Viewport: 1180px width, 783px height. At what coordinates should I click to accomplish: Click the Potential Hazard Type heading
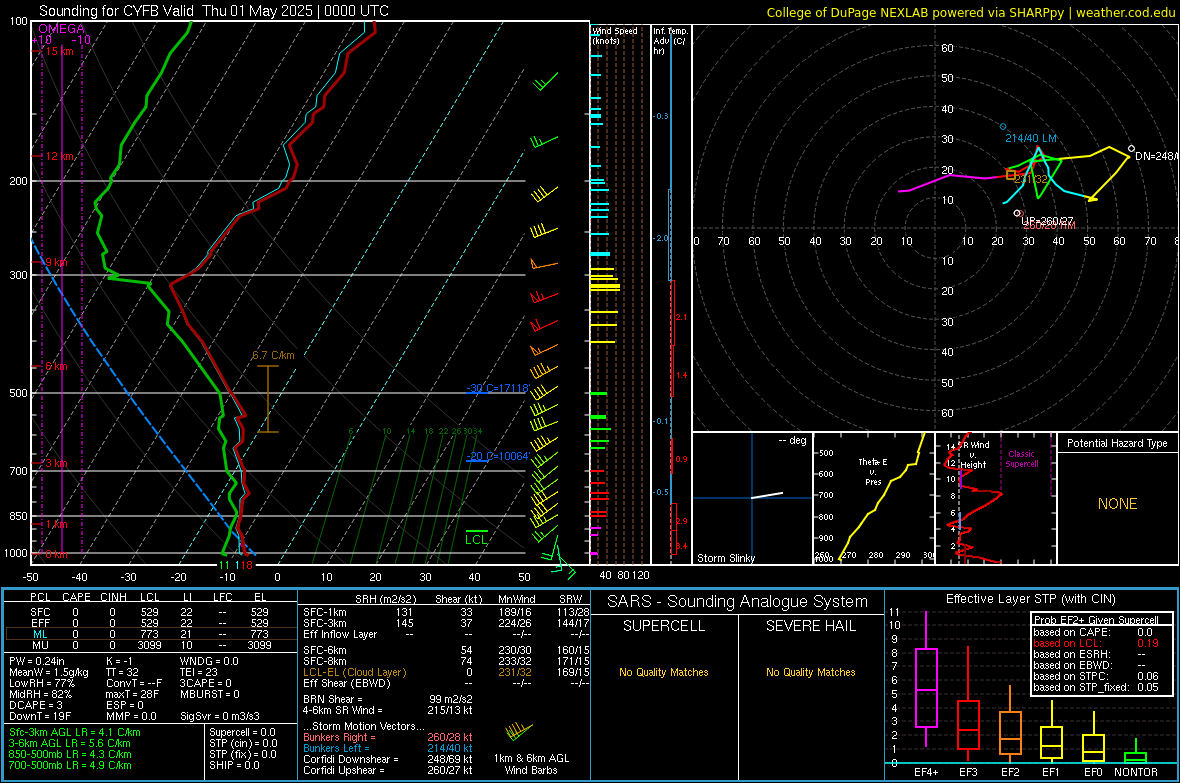[x=1118, y=443]
